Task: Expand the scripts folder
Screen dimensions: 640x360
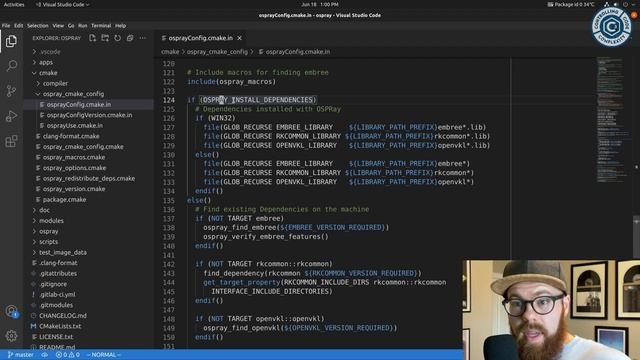Action: tap(89, 242)
